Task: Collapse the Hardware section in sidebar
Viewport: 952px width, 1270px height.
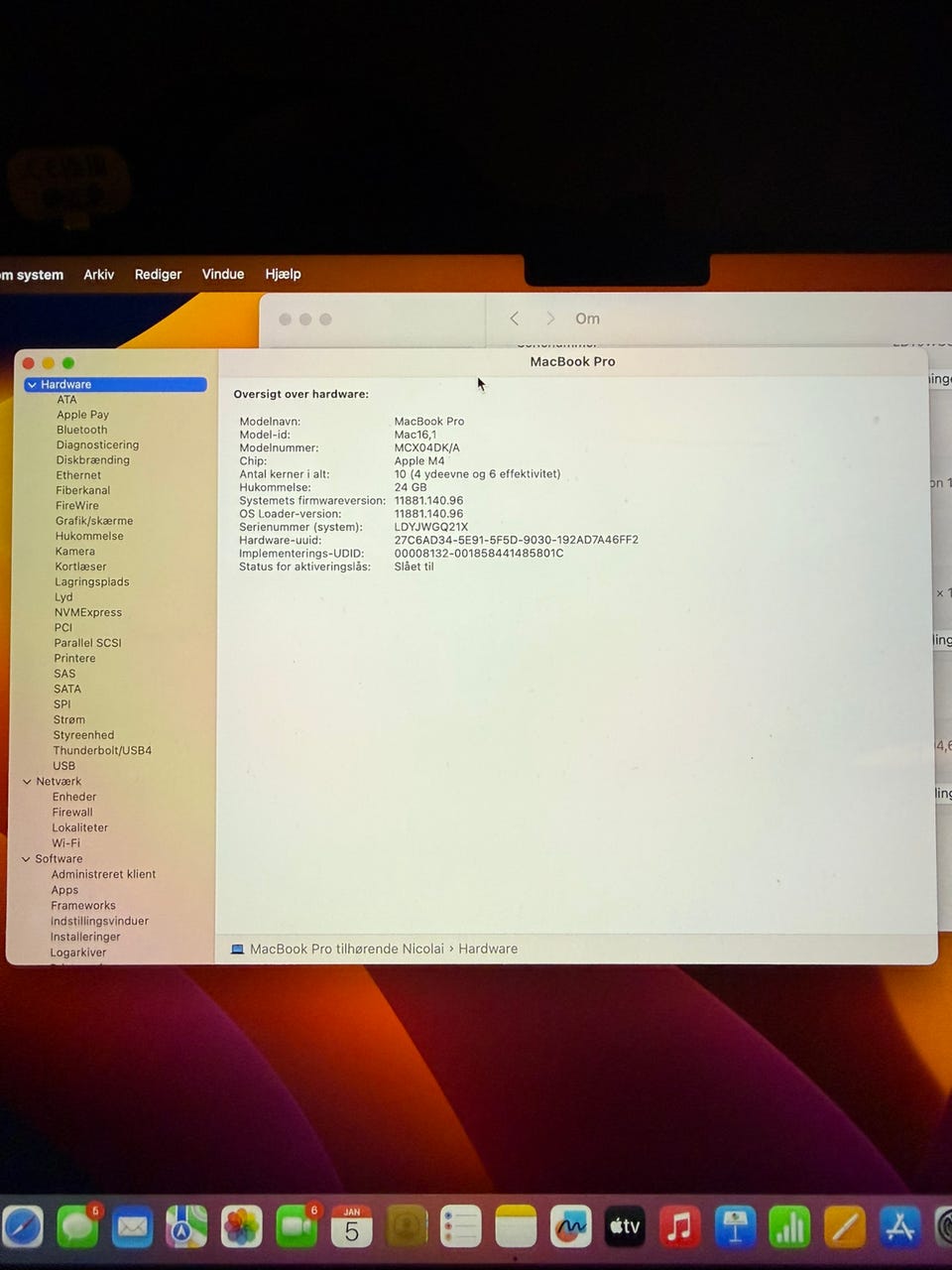Action: tap(32, 385)
